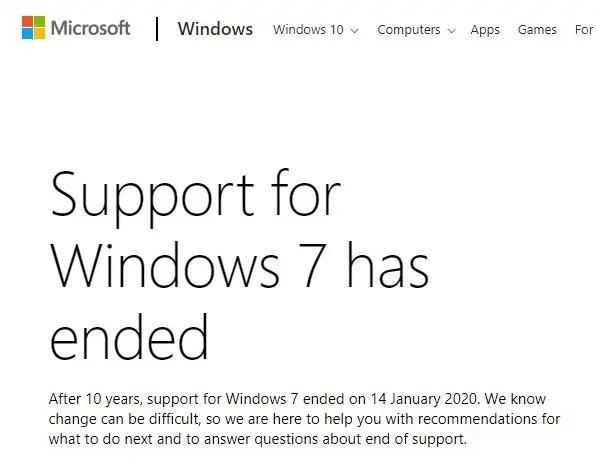Open the Windows home link
596x468 pixels.
tap(215, 29)
